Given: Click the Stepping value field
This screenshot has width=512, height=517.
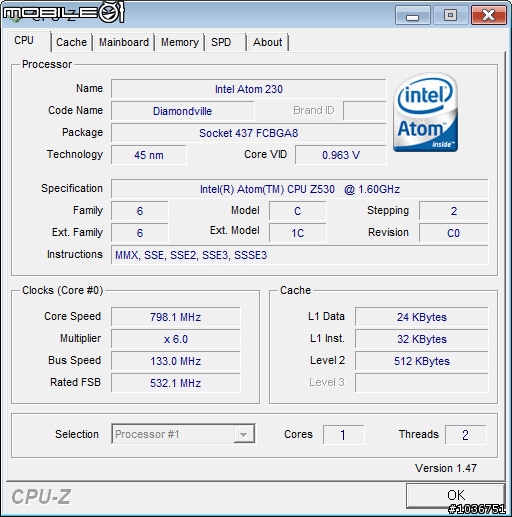Looking at the screenshot, I should (x=454, y=211).
